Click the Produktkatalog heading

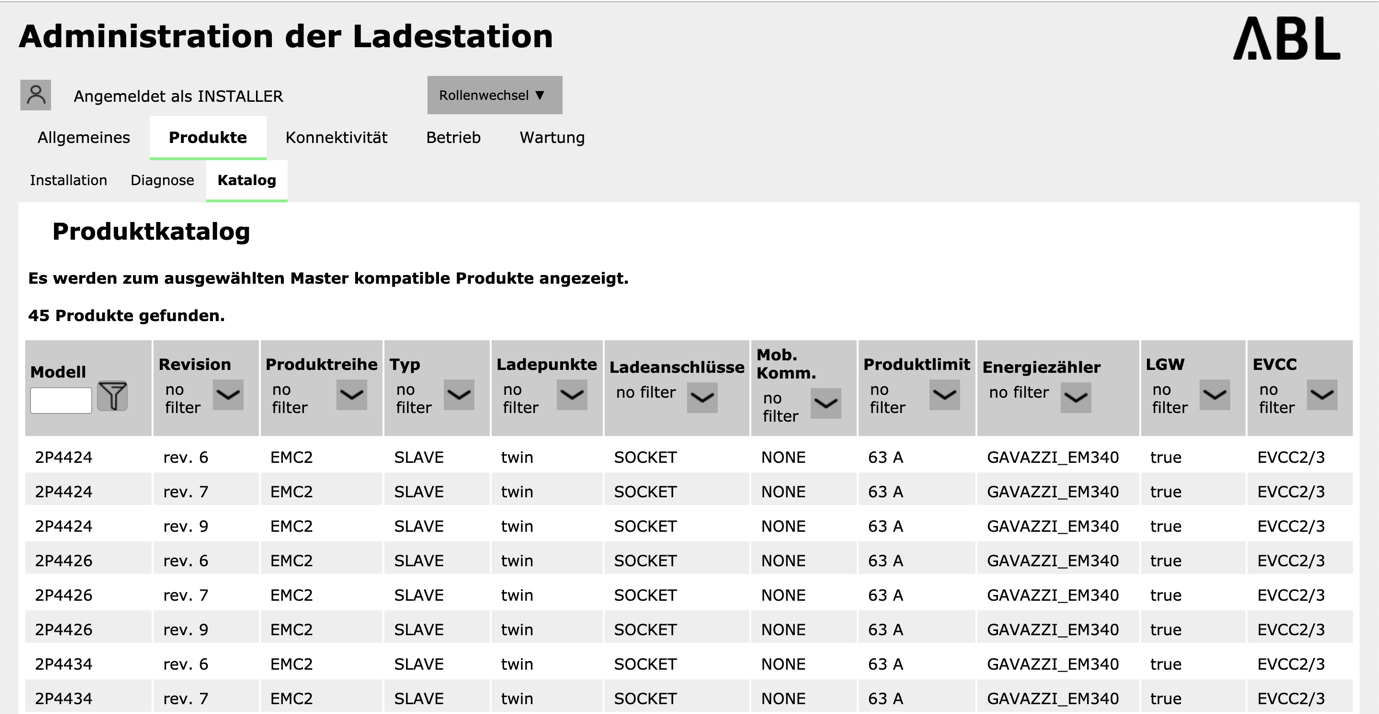tap(151, 231)
